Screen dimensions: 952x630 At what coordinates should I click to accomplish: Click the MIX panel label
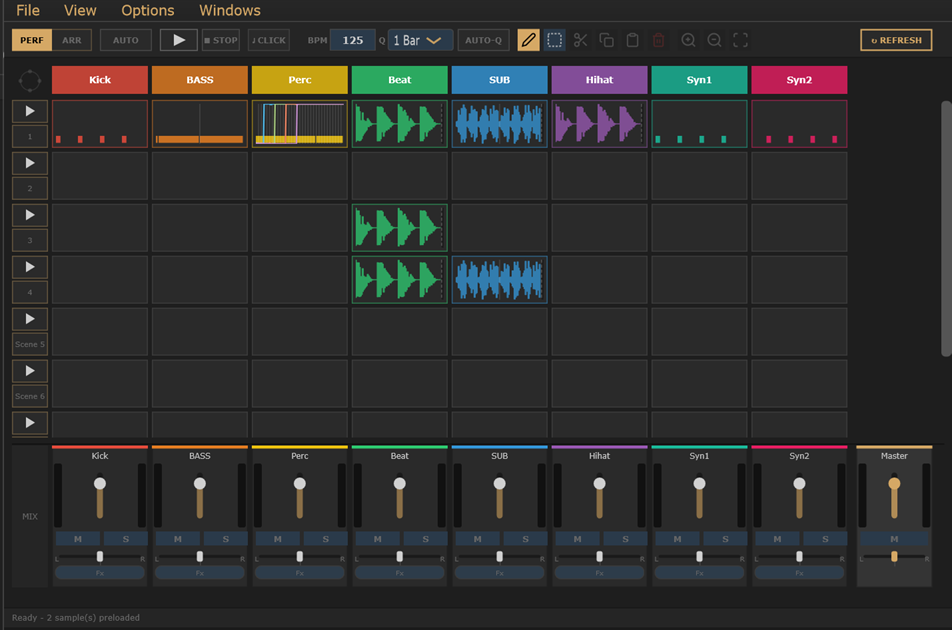point(30,517)
